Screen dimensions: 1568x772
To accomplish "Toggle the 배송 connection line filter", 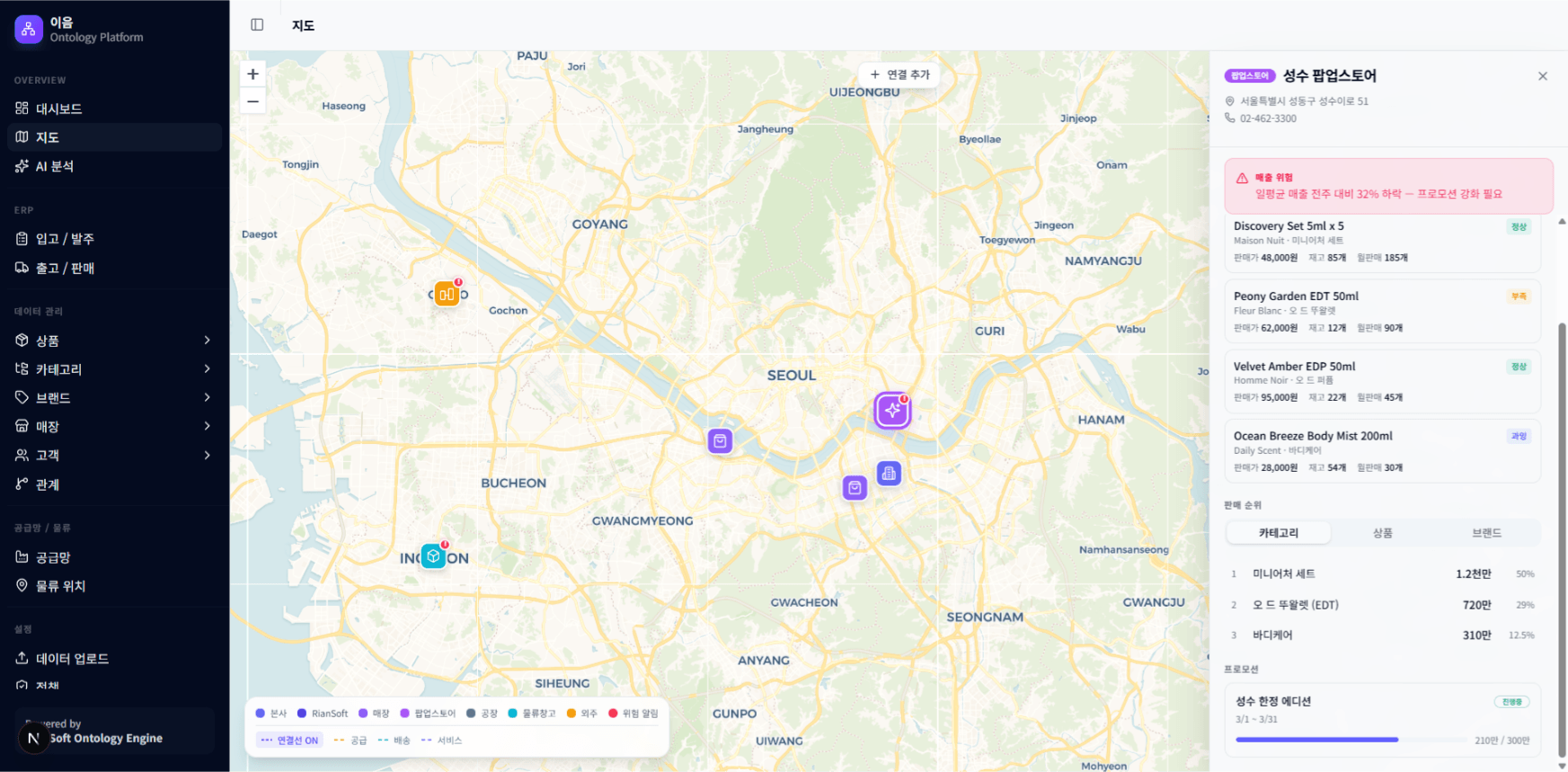I will point(394,741).
